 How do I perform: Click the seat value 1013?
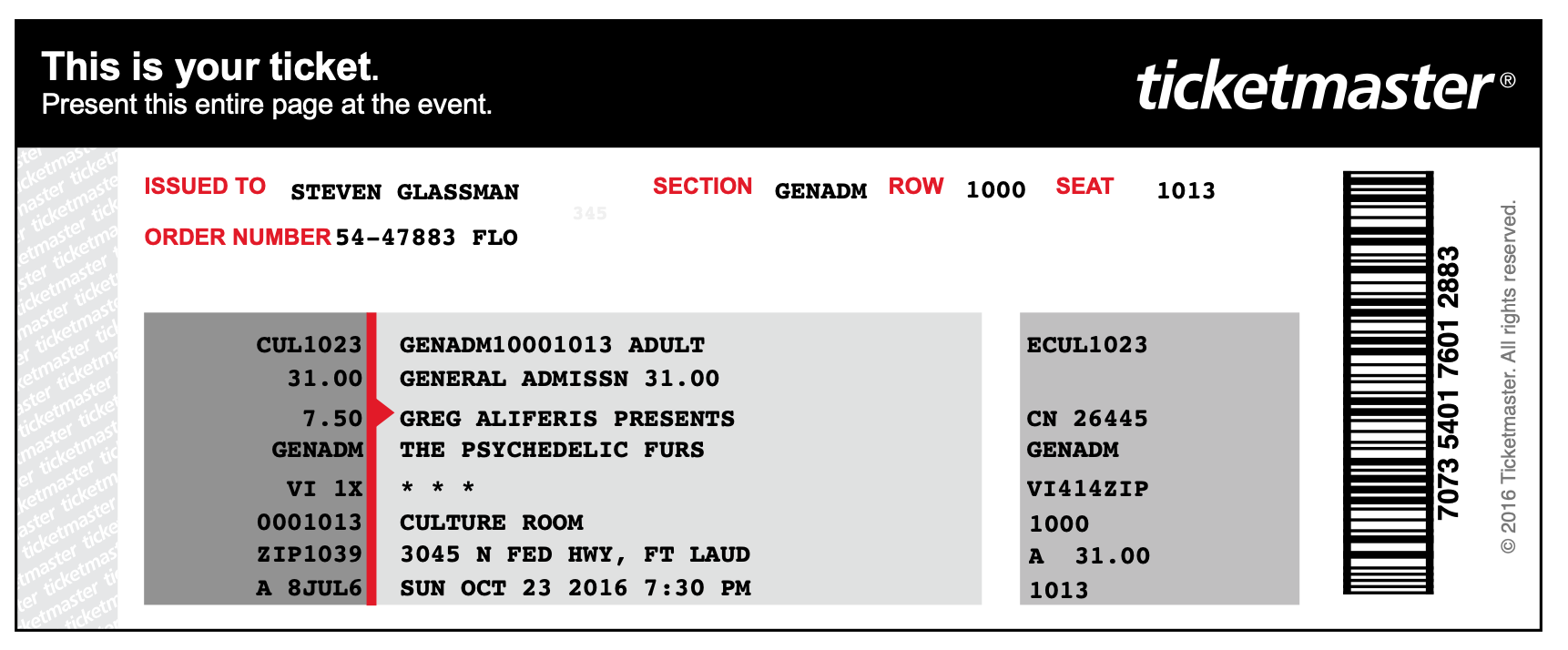(x=1186, y=190)
